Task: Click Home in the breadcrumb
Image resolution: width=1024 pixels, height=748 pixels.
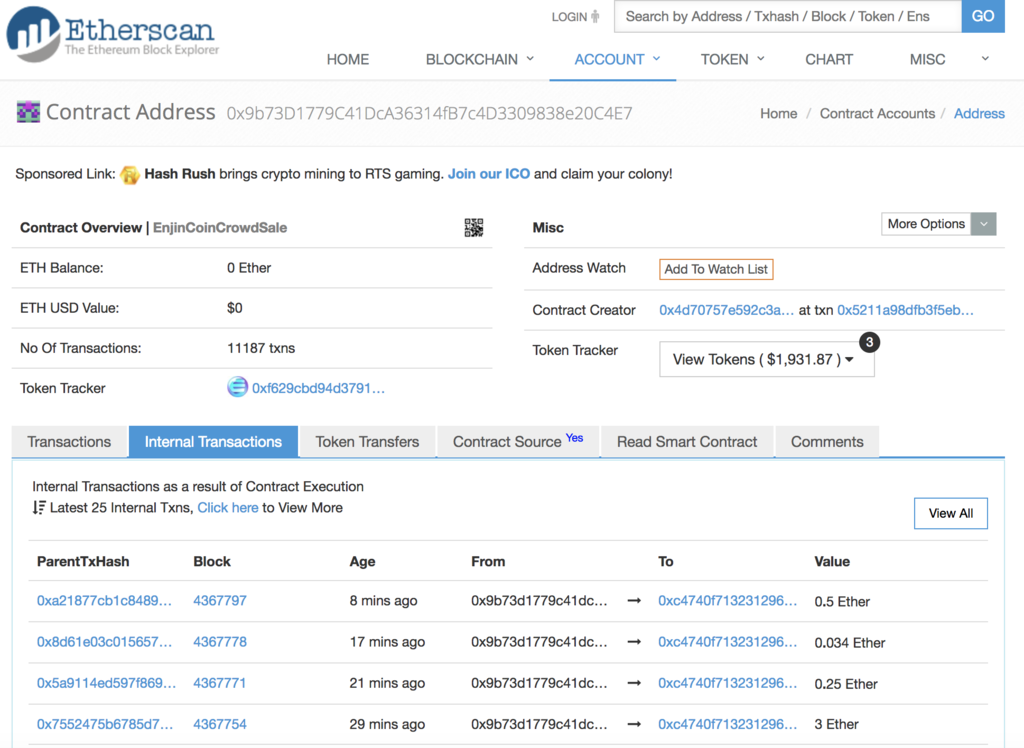Action: click(x=778, y=114)
